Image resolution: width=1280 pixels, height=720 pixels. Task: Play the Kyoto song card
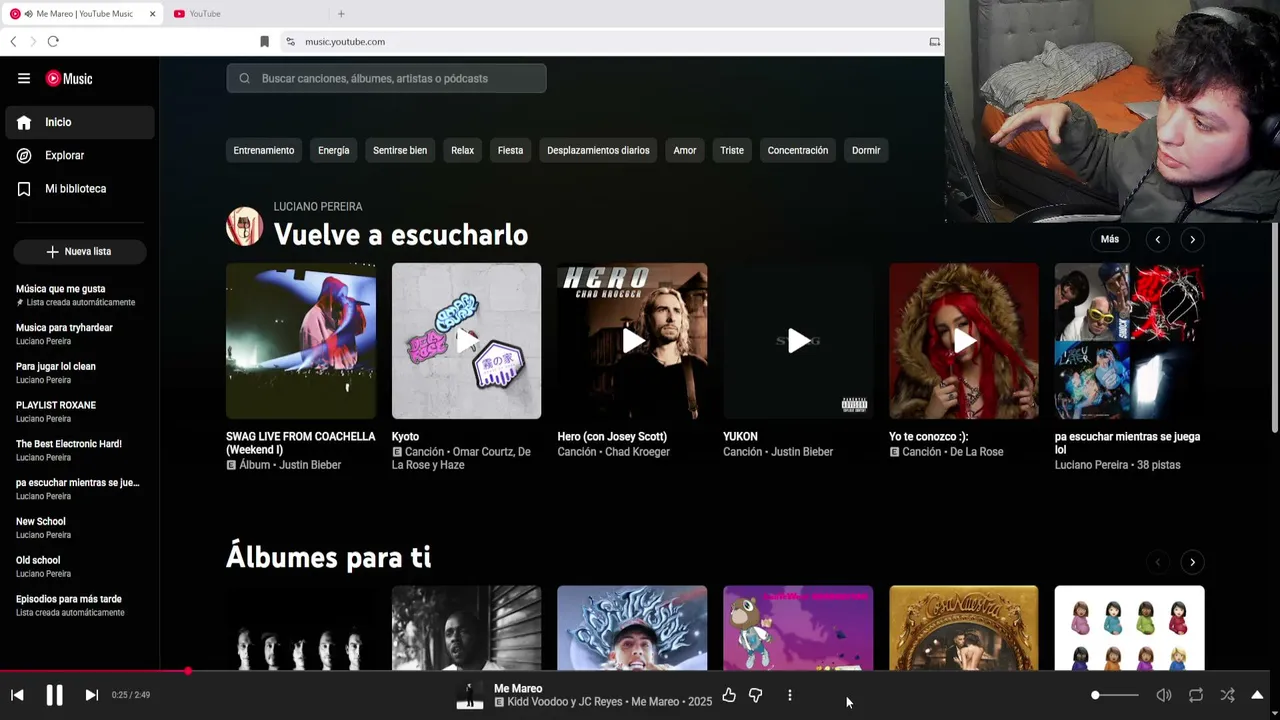pyautogui.click(x=466, y=341)
